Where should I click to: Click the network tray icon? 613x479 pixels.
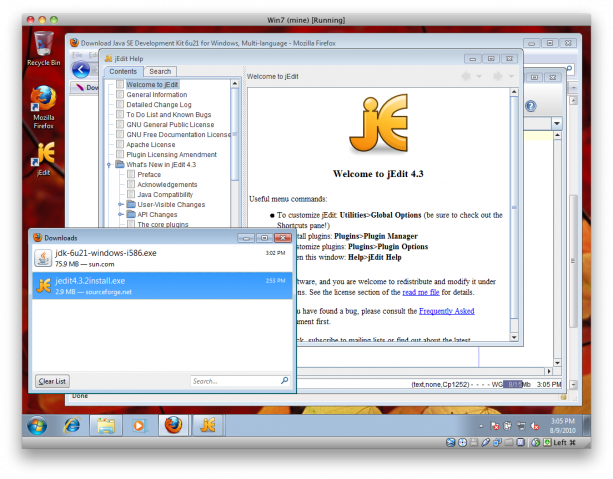point(521,426)
